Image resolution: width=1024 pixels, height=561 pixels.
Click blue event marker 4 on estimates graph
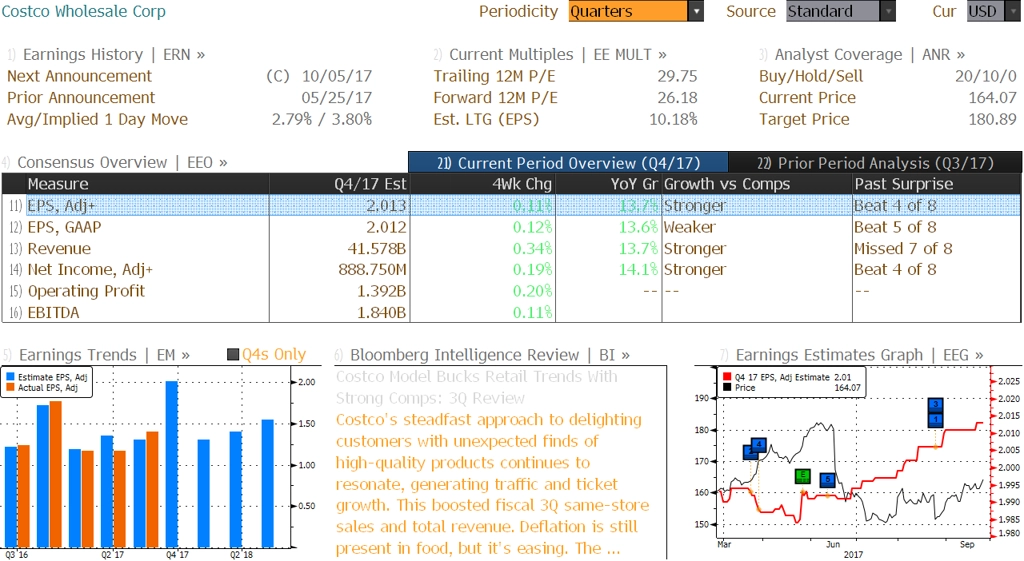pos(758,445)
